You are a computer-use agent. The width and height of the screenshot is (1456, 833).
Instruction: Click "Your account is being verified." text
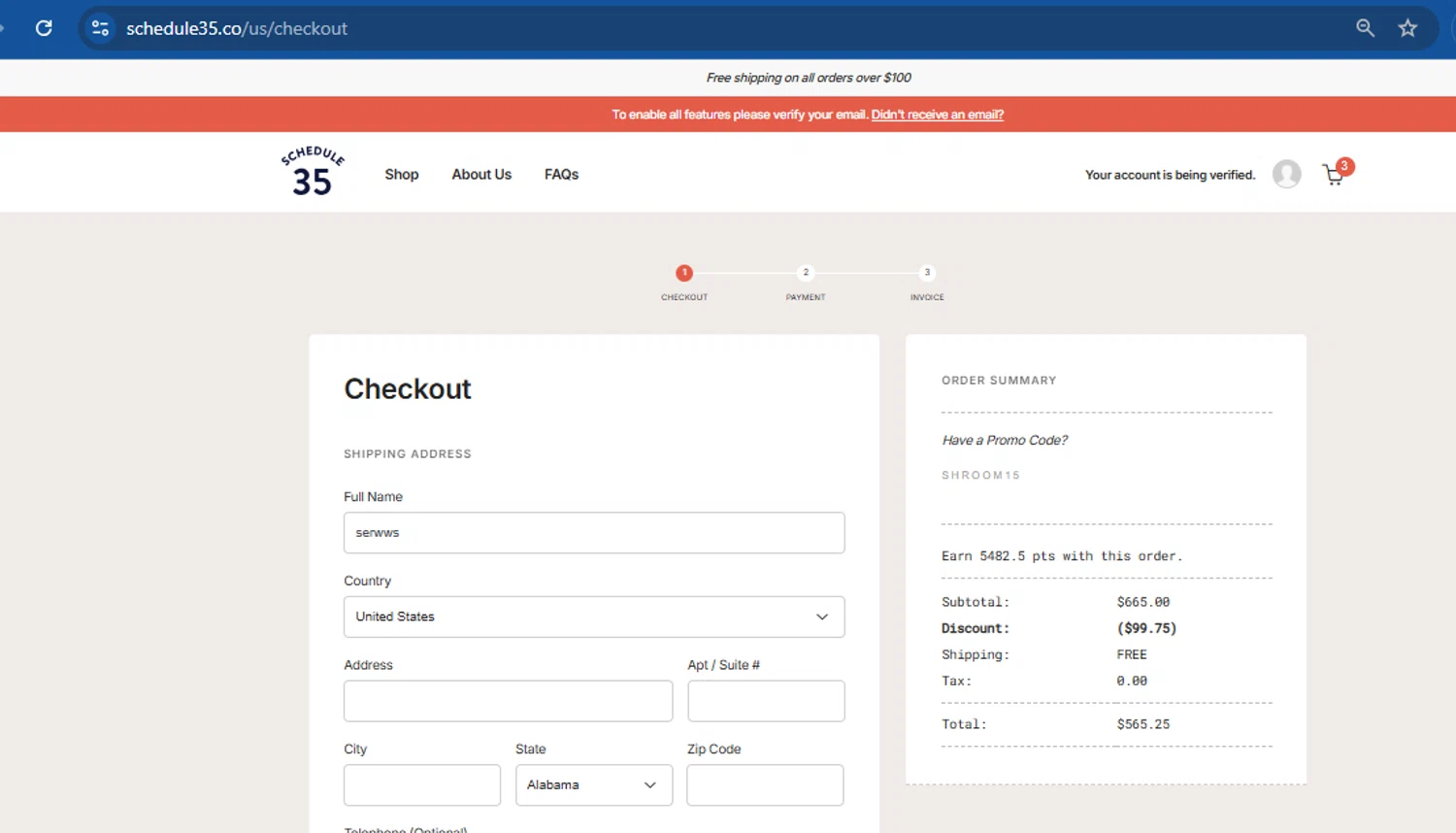pyautogui.click(x=1170, y=175)
